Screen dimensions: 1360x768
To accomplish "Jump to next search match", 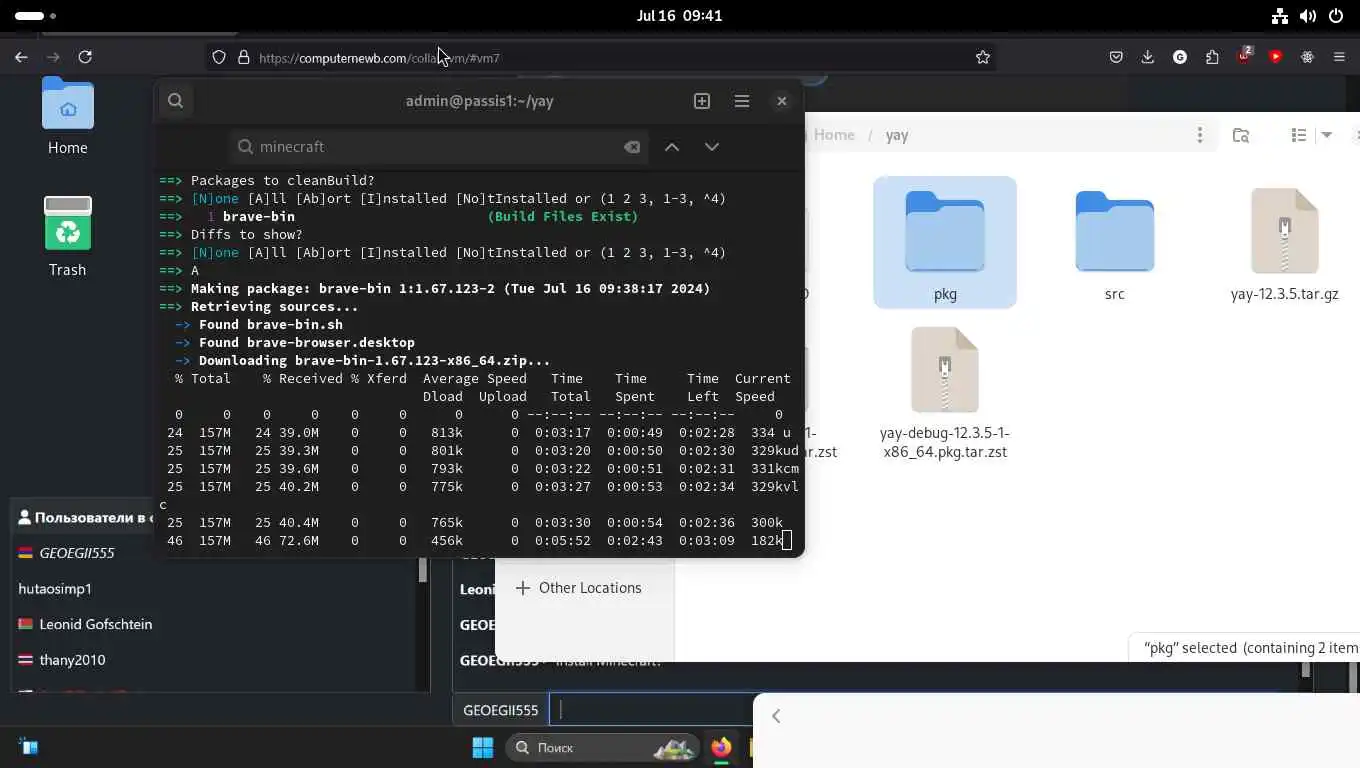I will [712, 147].
